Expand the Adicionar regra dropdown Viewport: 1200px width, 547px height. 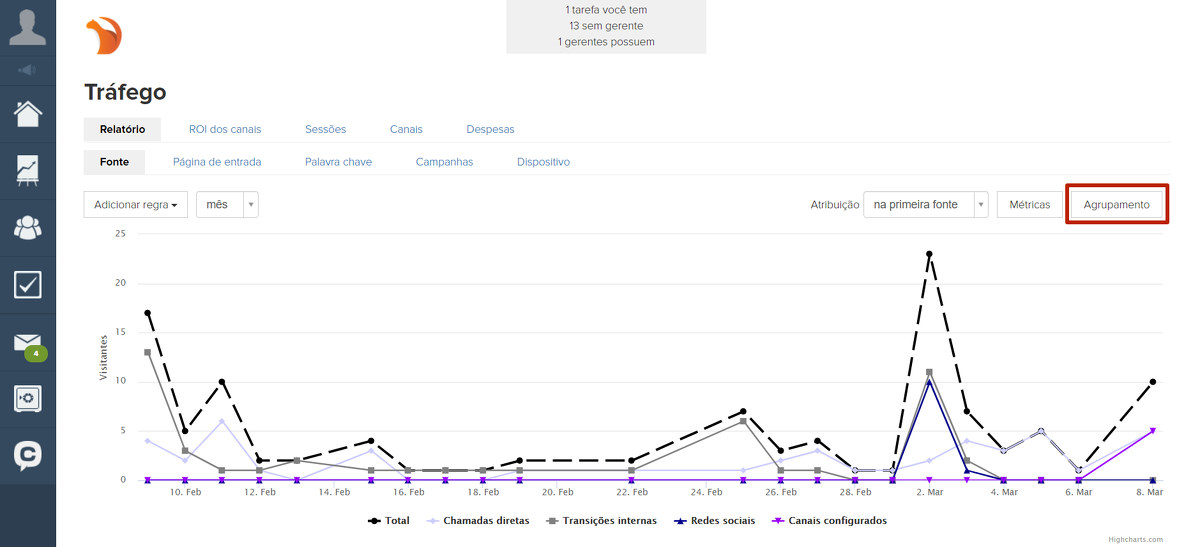(x=136, y=205)
